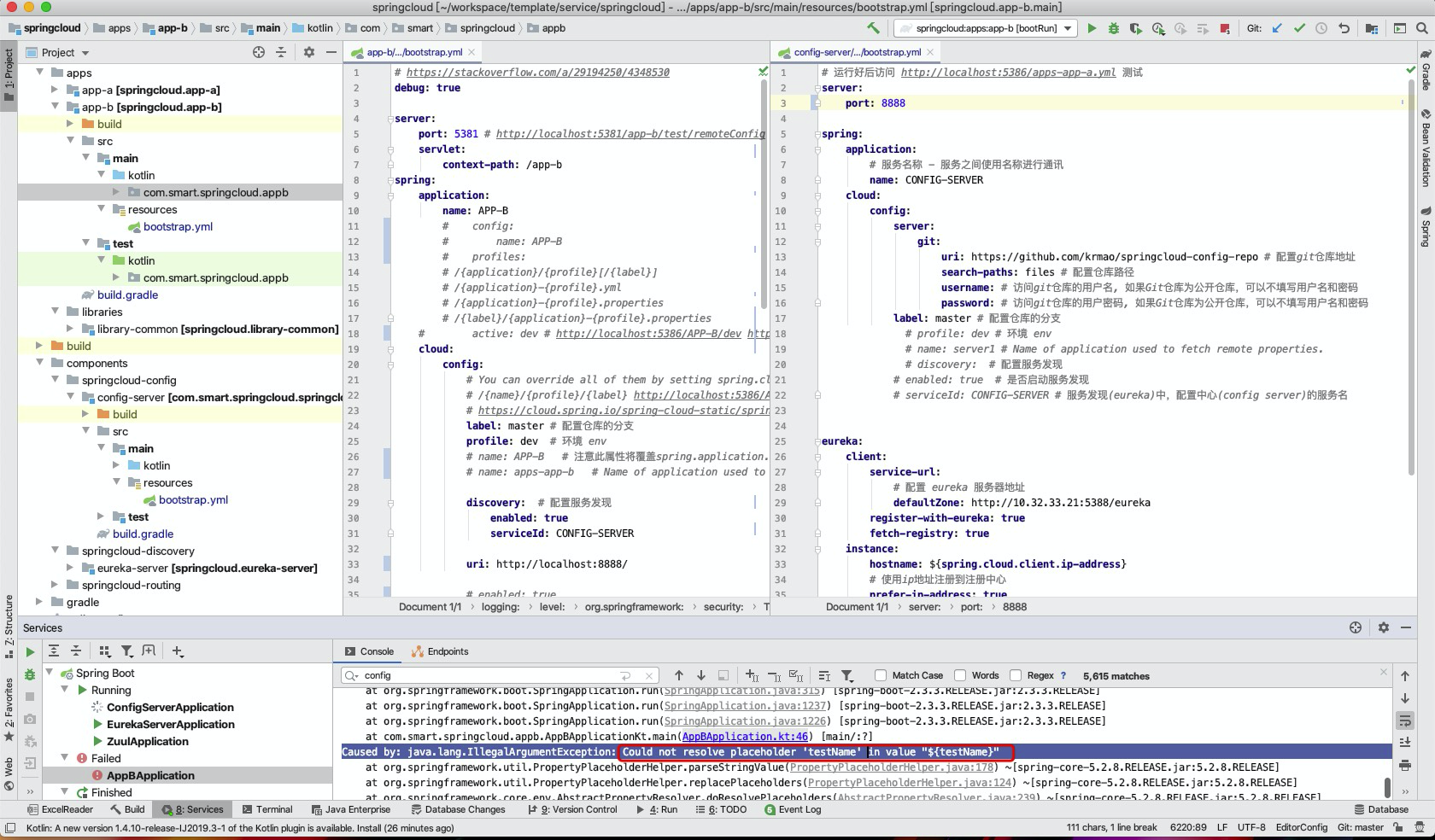
Task: Start debugging with the green bug icon
Action: point(1114,28)
